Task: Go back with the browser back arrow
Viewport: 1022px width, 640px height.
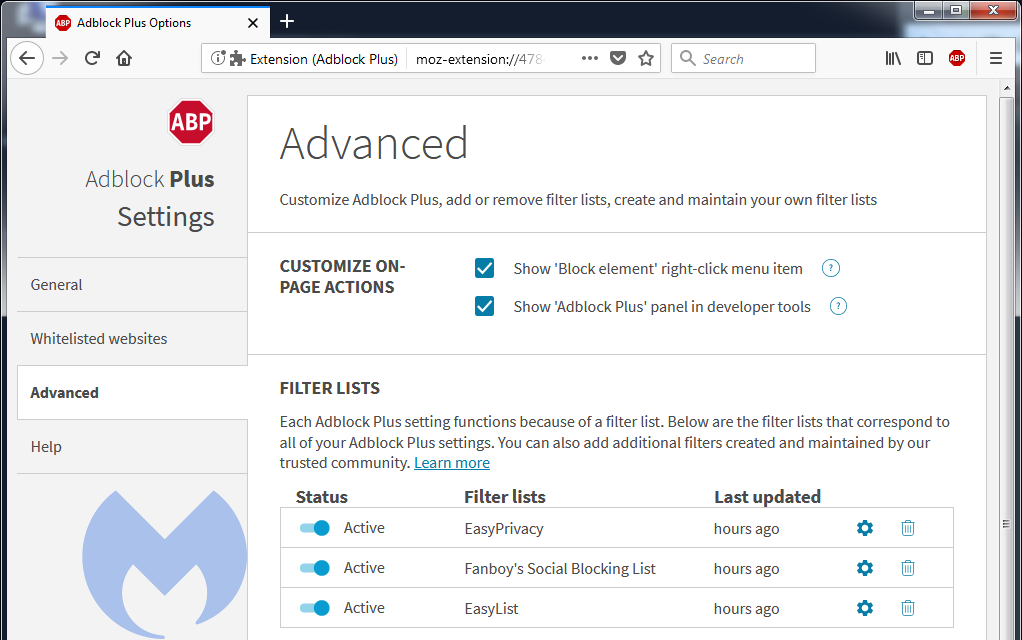Action: (x=27, y=59)
